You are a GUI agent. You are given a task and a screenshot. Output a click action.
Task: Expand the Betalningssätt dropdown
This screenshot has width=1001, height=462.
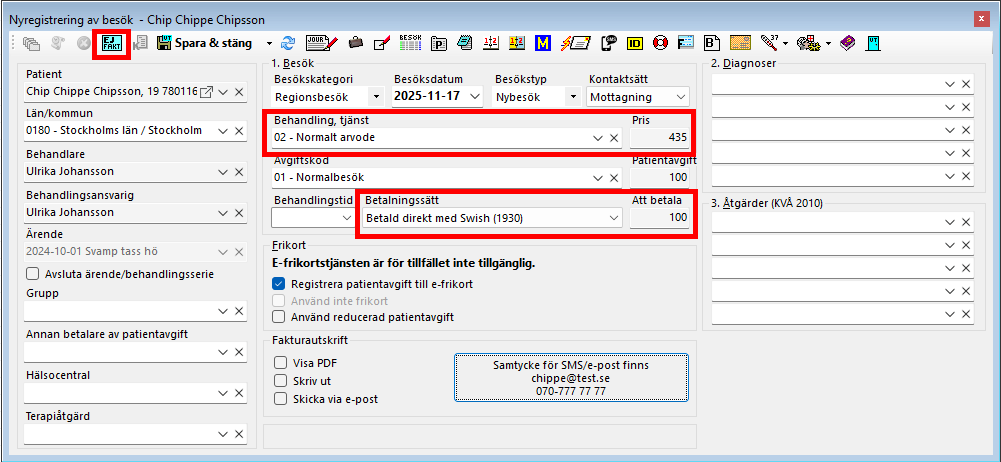click(x=611, y=217)
